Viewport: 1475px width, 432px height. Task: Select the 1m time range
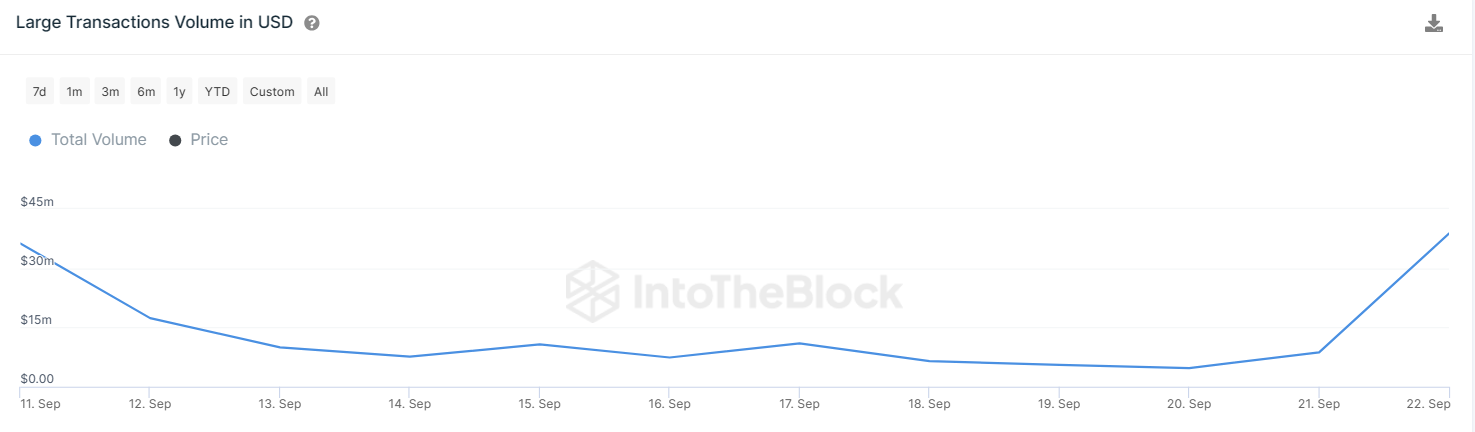[75, 92]
